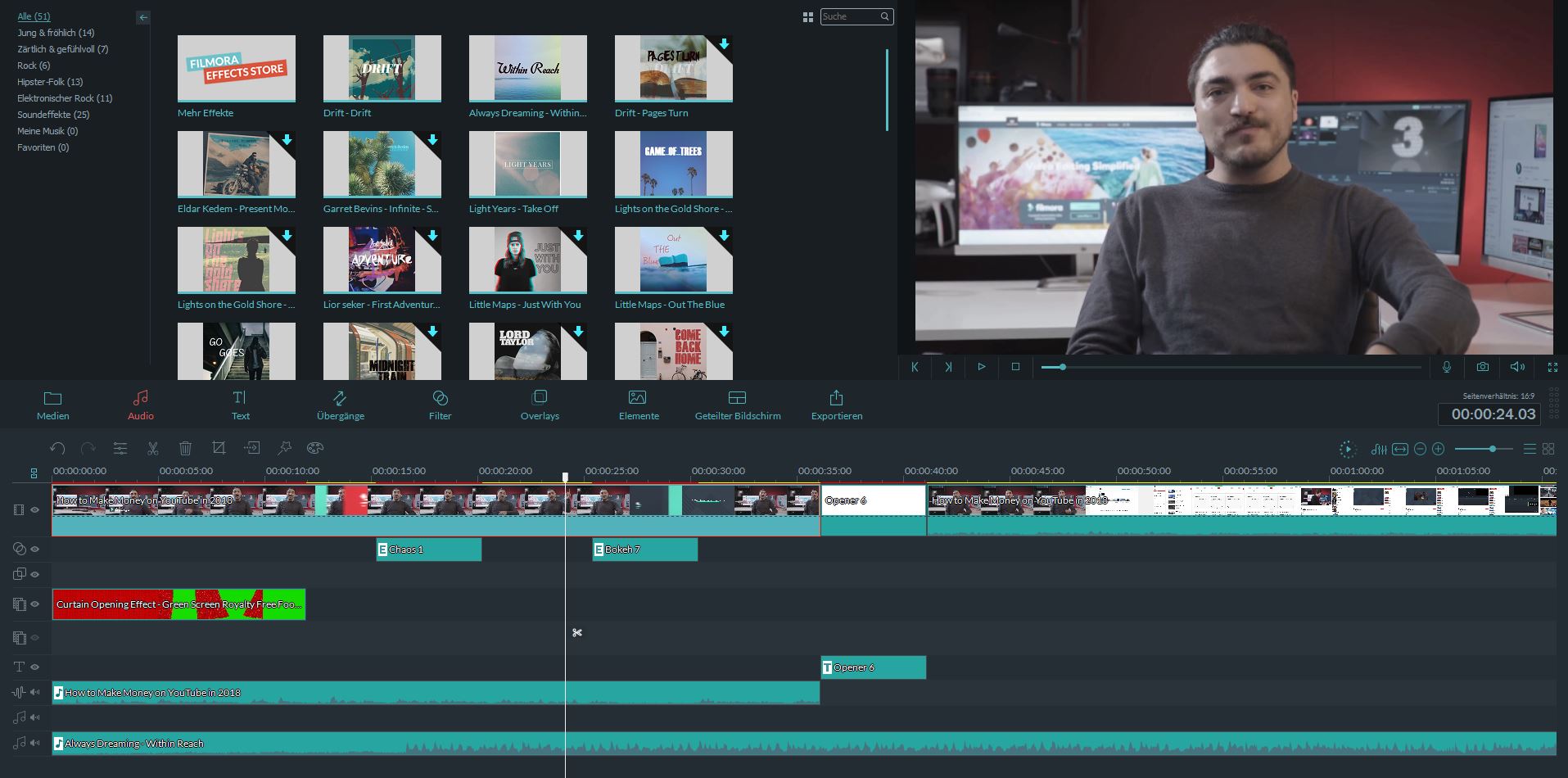1568x778 pixels.
Task: Click the render preview dotted-circle icon
Action: point(1347,449)
